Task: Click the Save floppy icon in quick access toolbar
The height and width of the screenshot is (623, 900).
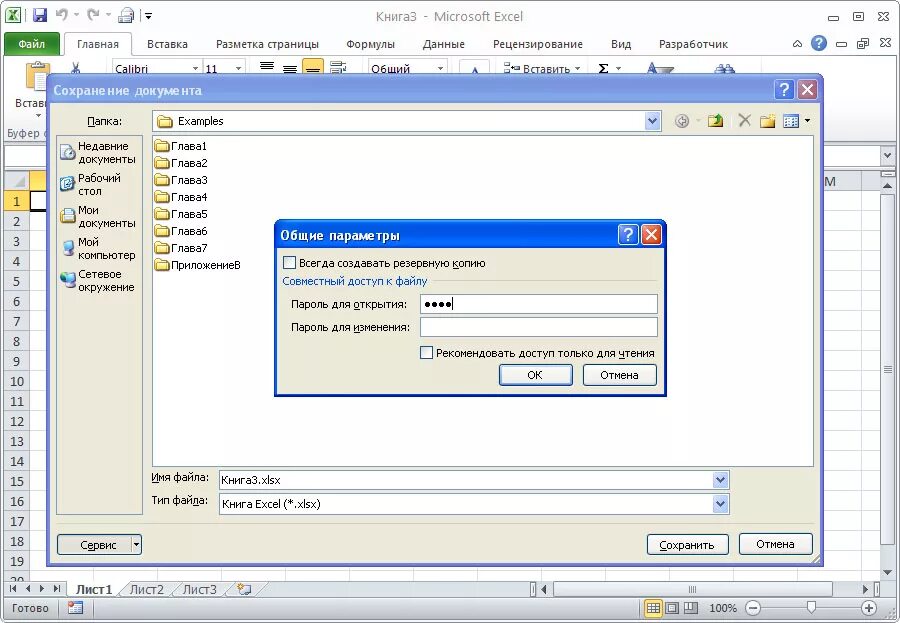Action: (40, 16)
